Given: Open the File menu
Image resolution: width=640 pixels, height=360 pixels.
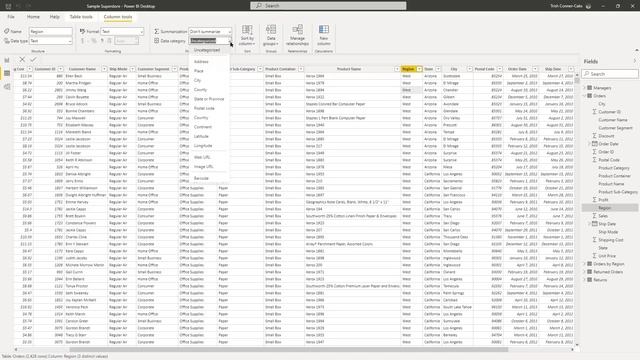Looking at the screenshot, I should tap(11, 17).
